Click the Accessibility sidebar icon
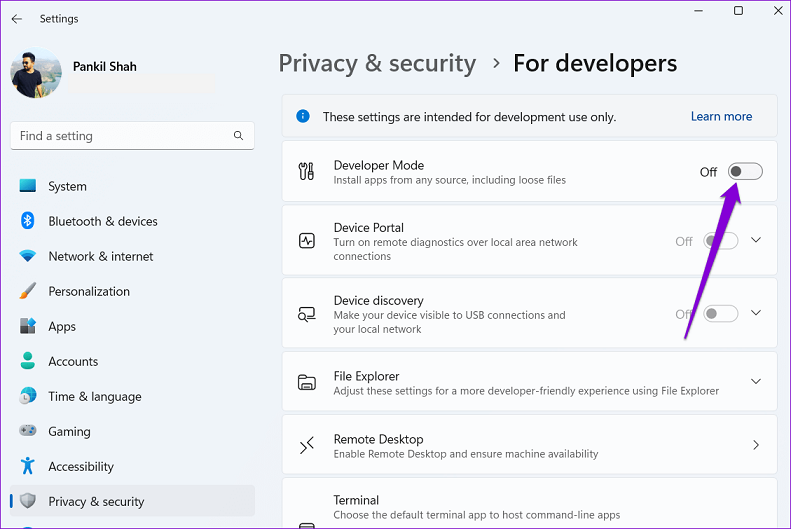This screenshot has height=529, width=791. pyautogui.click(x=28, y=466)
